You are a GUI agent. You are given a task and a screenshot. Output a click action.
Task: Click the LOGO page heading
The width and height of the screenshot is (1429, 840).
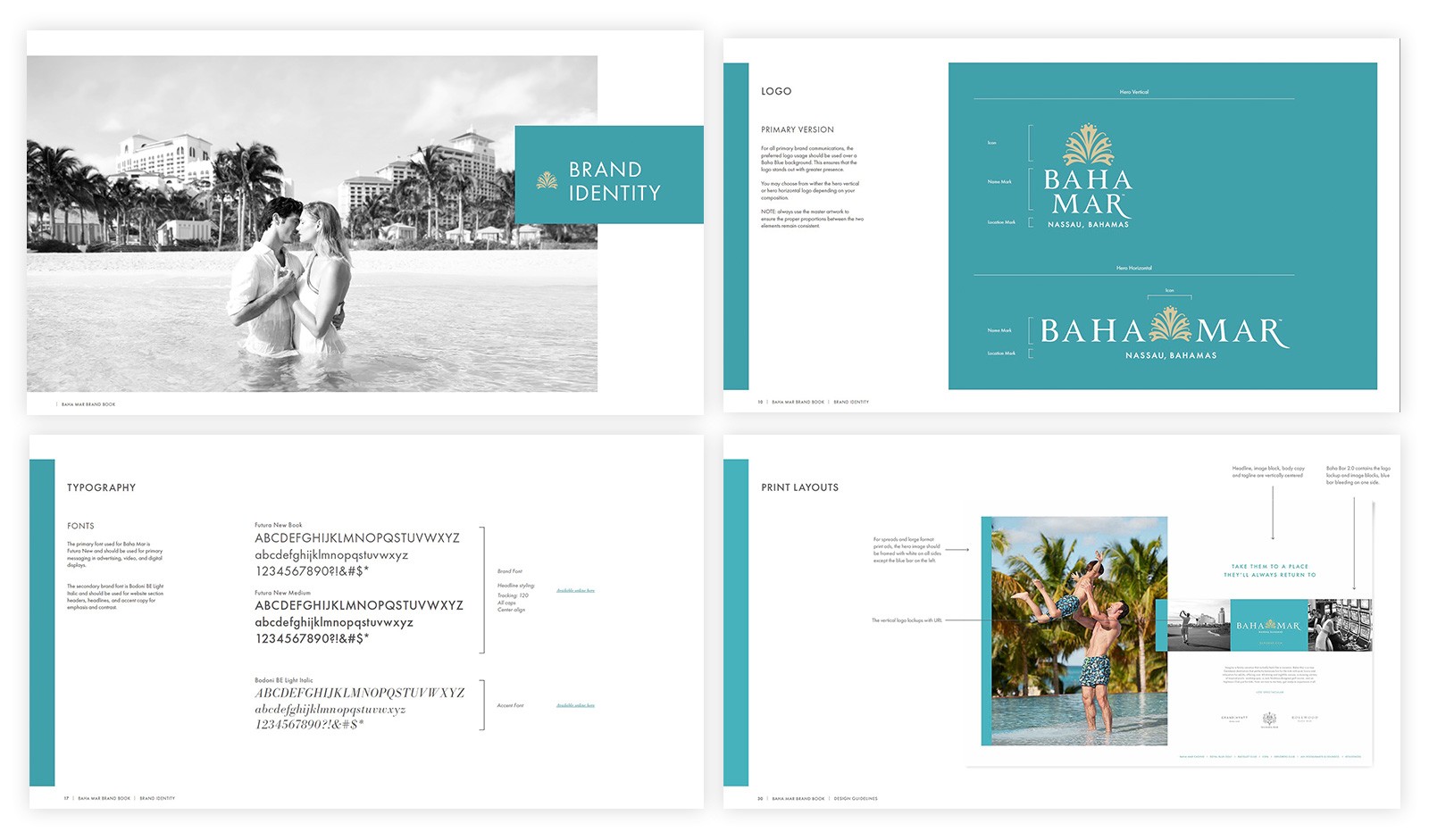[776, 91]
